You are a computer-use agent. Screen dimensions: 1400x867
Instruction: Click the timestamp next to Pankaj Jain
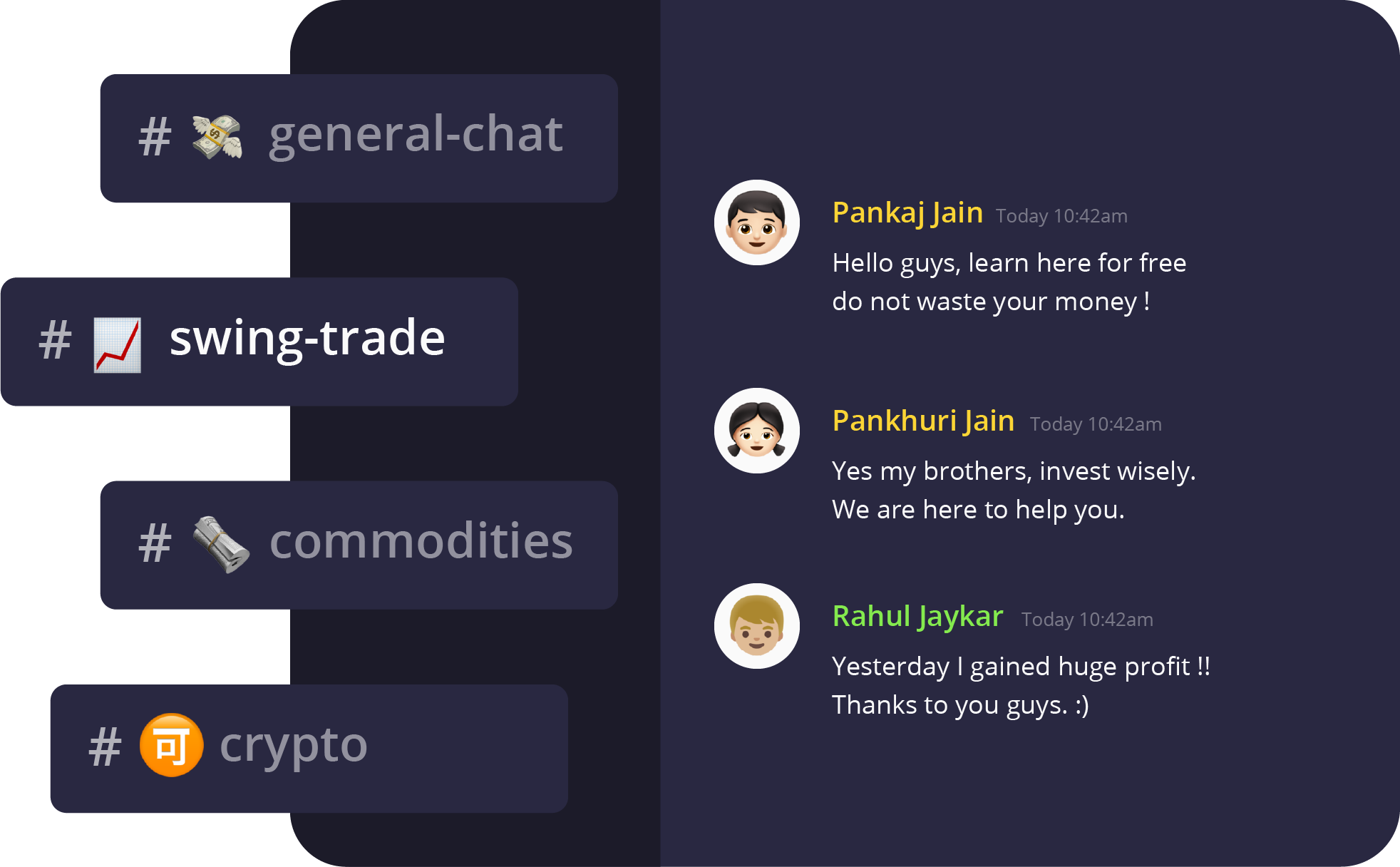(1061, 216)
